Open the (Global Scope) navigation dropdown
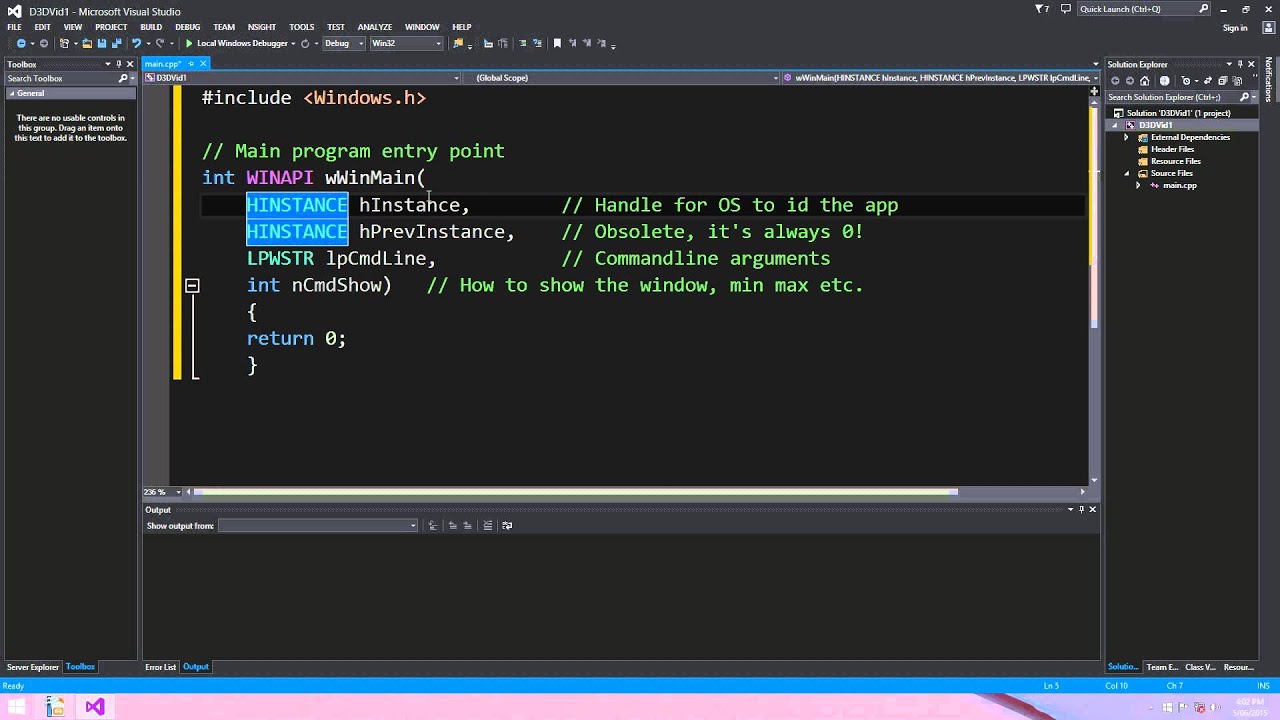The height and width of the screenshot is (720, 1280). (x=620, y=78)
